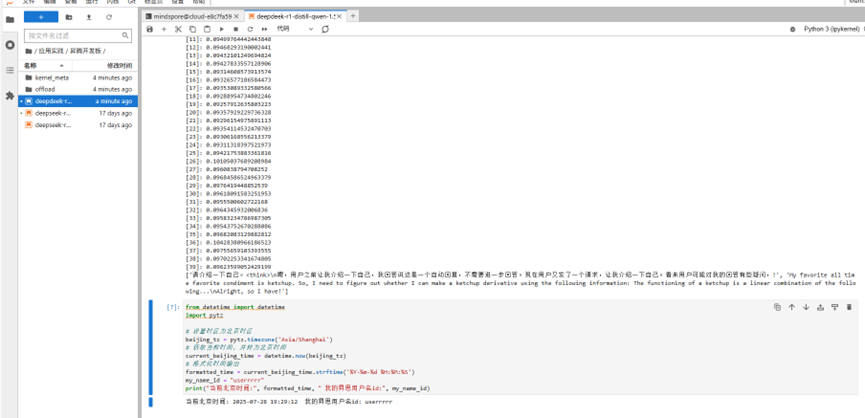Move the active cell up

[791, 307]
